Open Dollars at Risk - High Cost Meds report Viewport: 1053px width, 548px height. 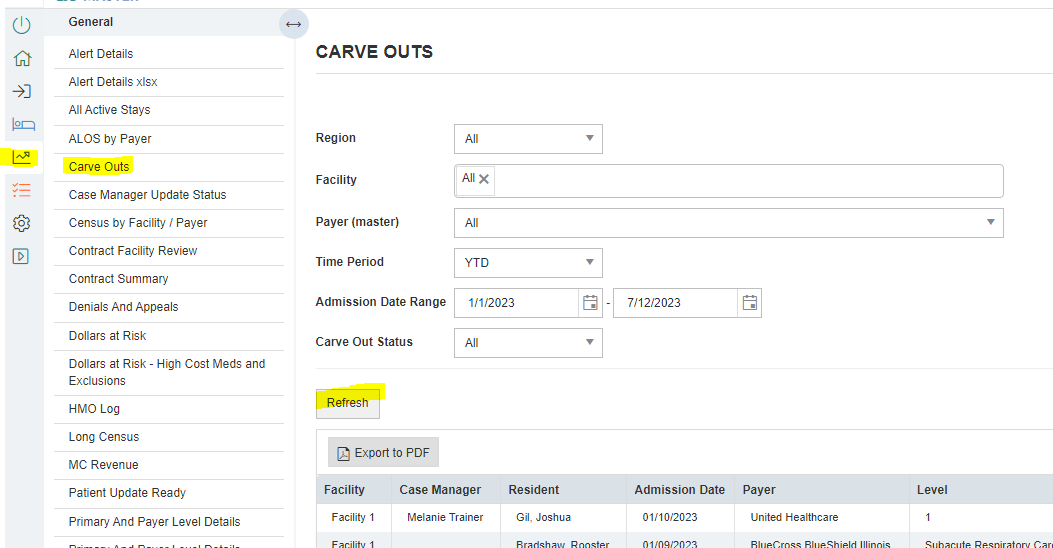(x=167, y=372)
